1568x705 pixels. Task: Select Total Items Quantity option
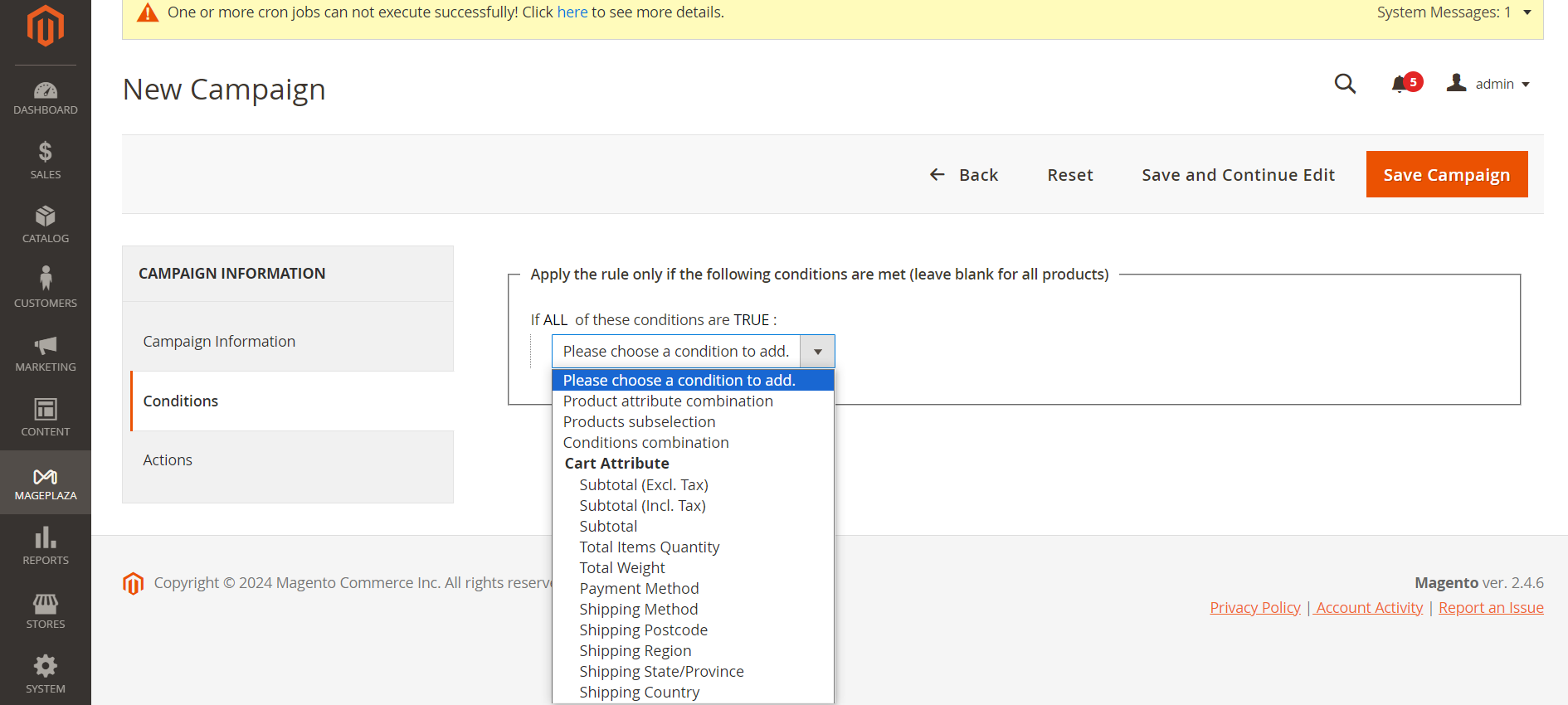(649, 547)
